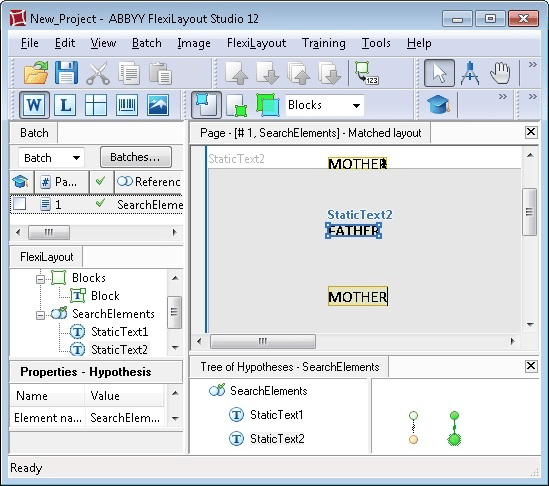
Task: Expand overflow chevron beside hand tool
Action: 533,65
